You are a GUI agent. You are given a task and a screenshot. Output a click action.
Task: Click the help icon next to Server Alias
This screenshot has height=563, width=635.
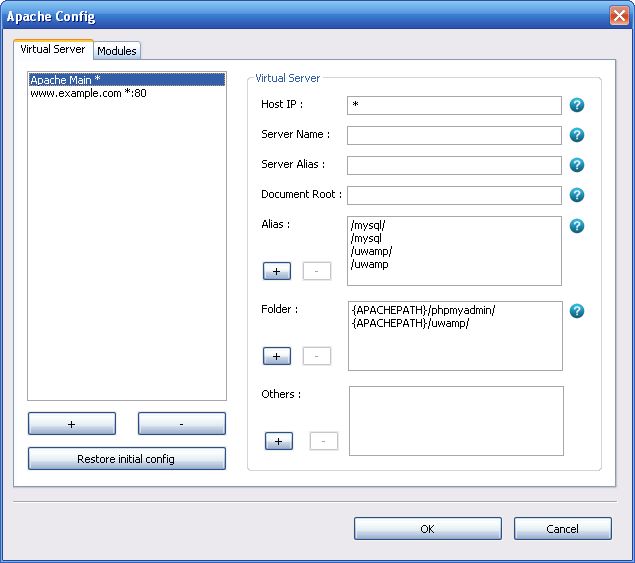(577, 165)
